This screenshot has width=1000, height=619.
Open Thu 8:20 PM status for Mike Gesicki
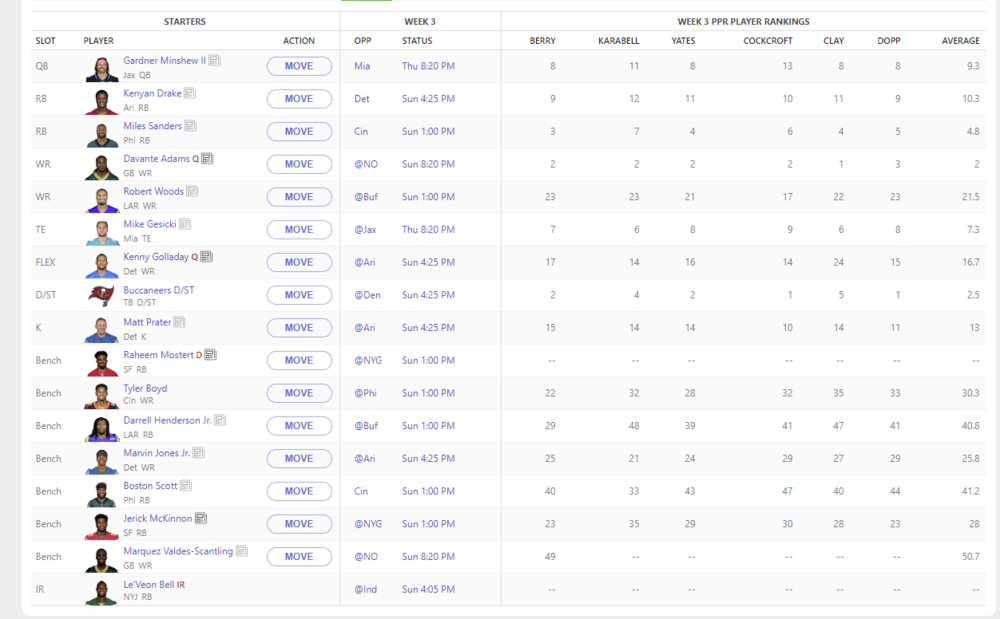[428, 229]
